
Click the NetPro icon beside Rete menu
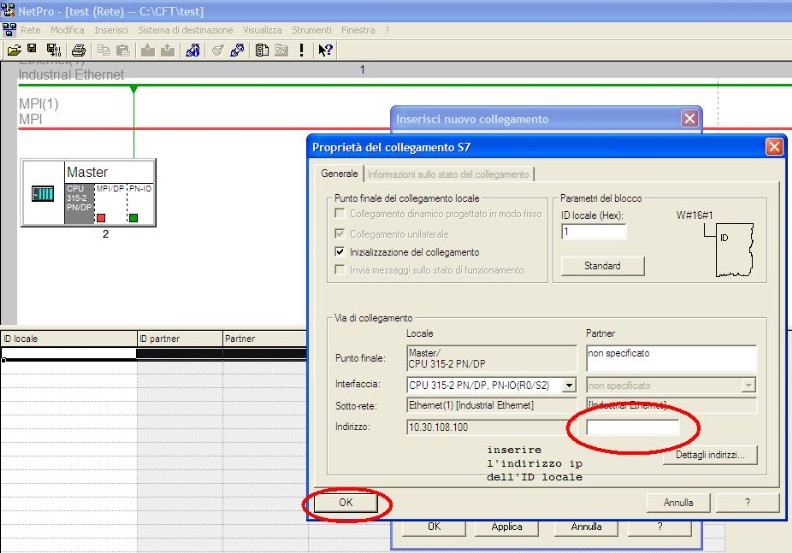tap(9, 30)
